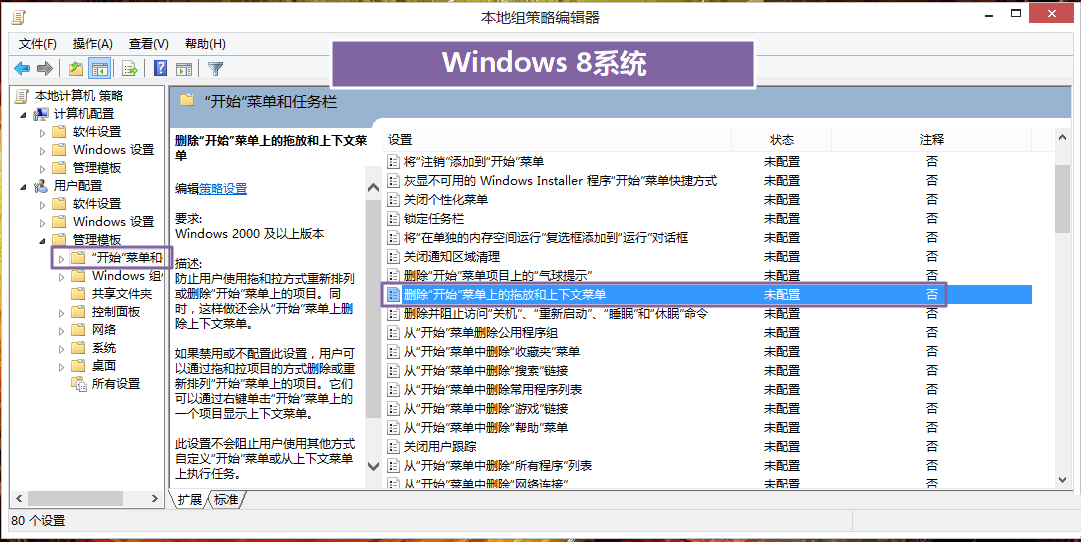This screenshot has width=1081, height=542.
Task: Click policy icon next to 关闭个性化菜单
Action: point(394,199)
